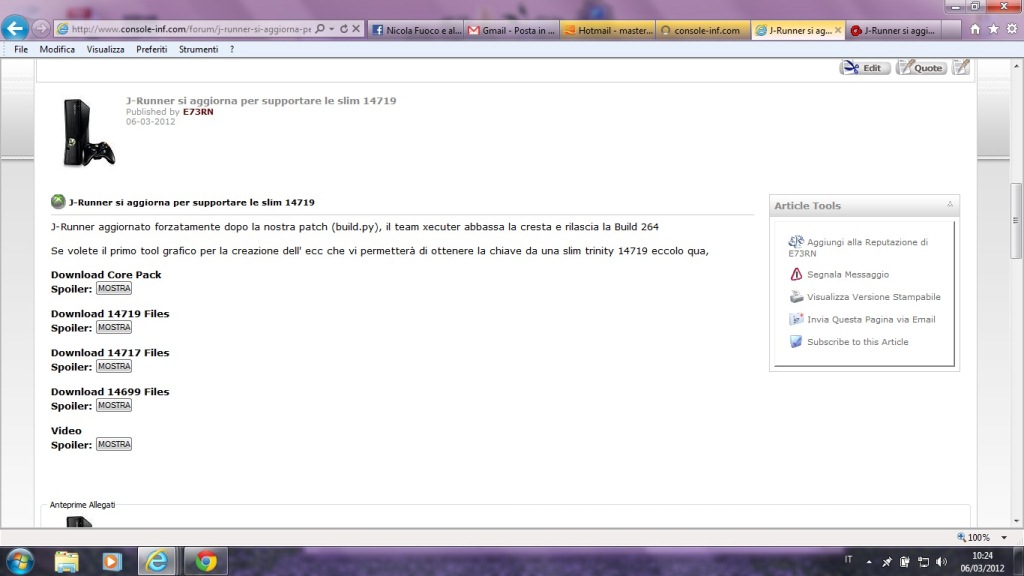This screenshot has width=1024, height=576.
Task: Click the Quote button
Action: [921, 68]
